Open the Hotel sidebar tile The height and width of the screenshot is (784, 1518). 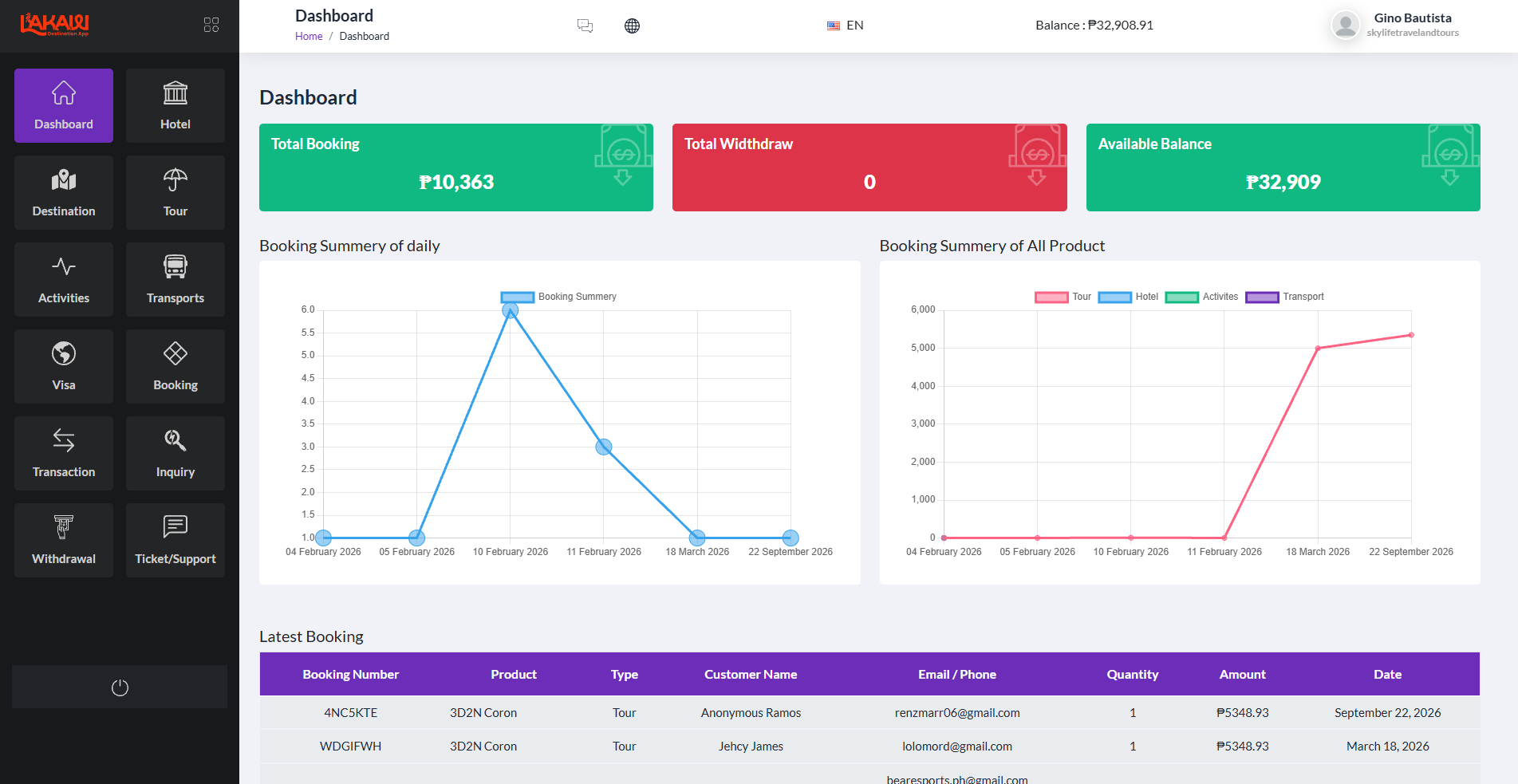coord(175,105)
